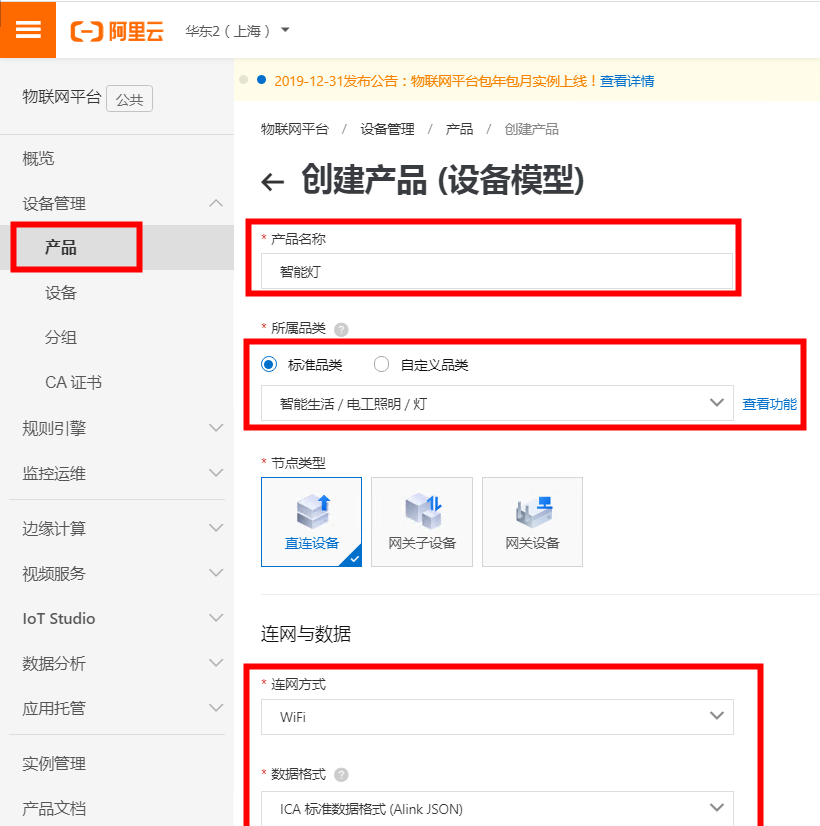Open 查看详情 announcement link
Viewport: 820px width, 826px height.
coord(627,81)
